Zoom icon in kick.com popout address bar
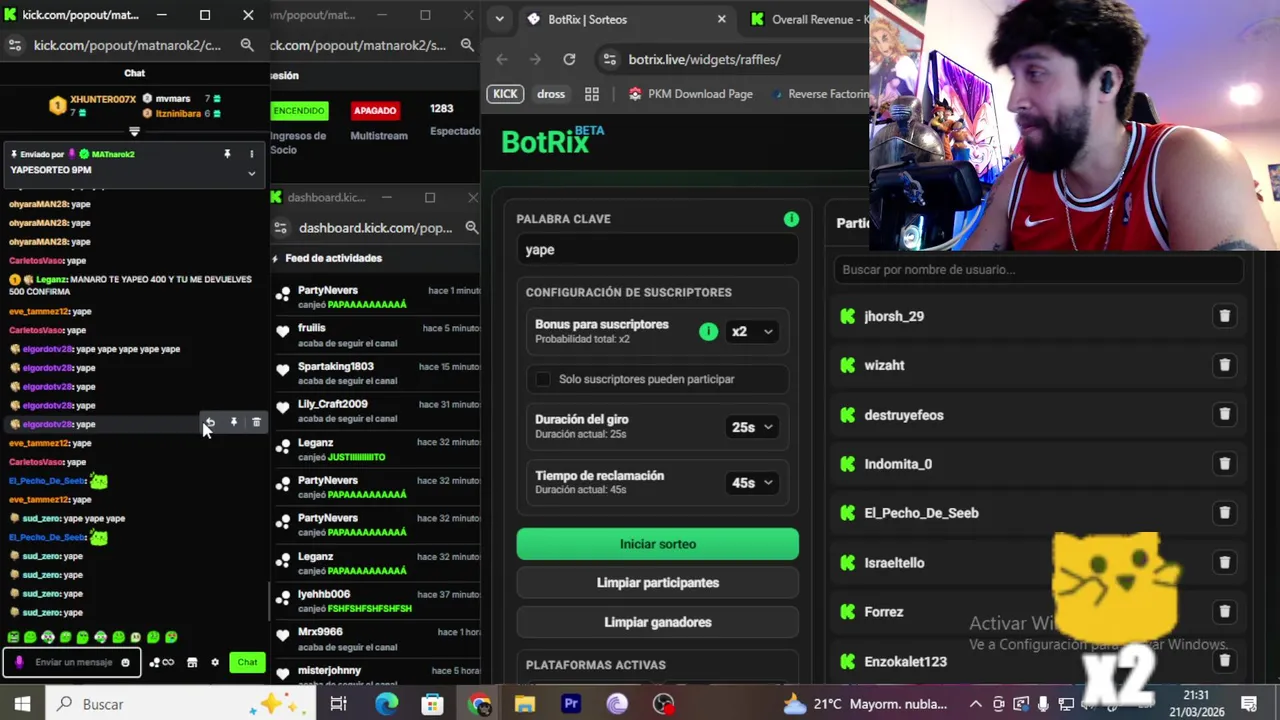This screenshot has height=720, width=1280. 247,45
